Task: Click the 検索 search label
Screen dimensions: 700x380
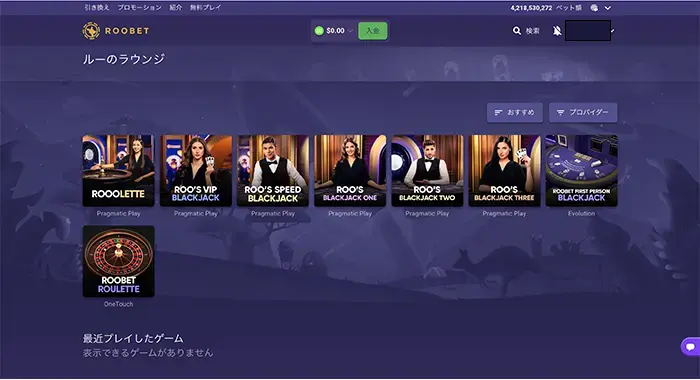Action: pos(533,31)
